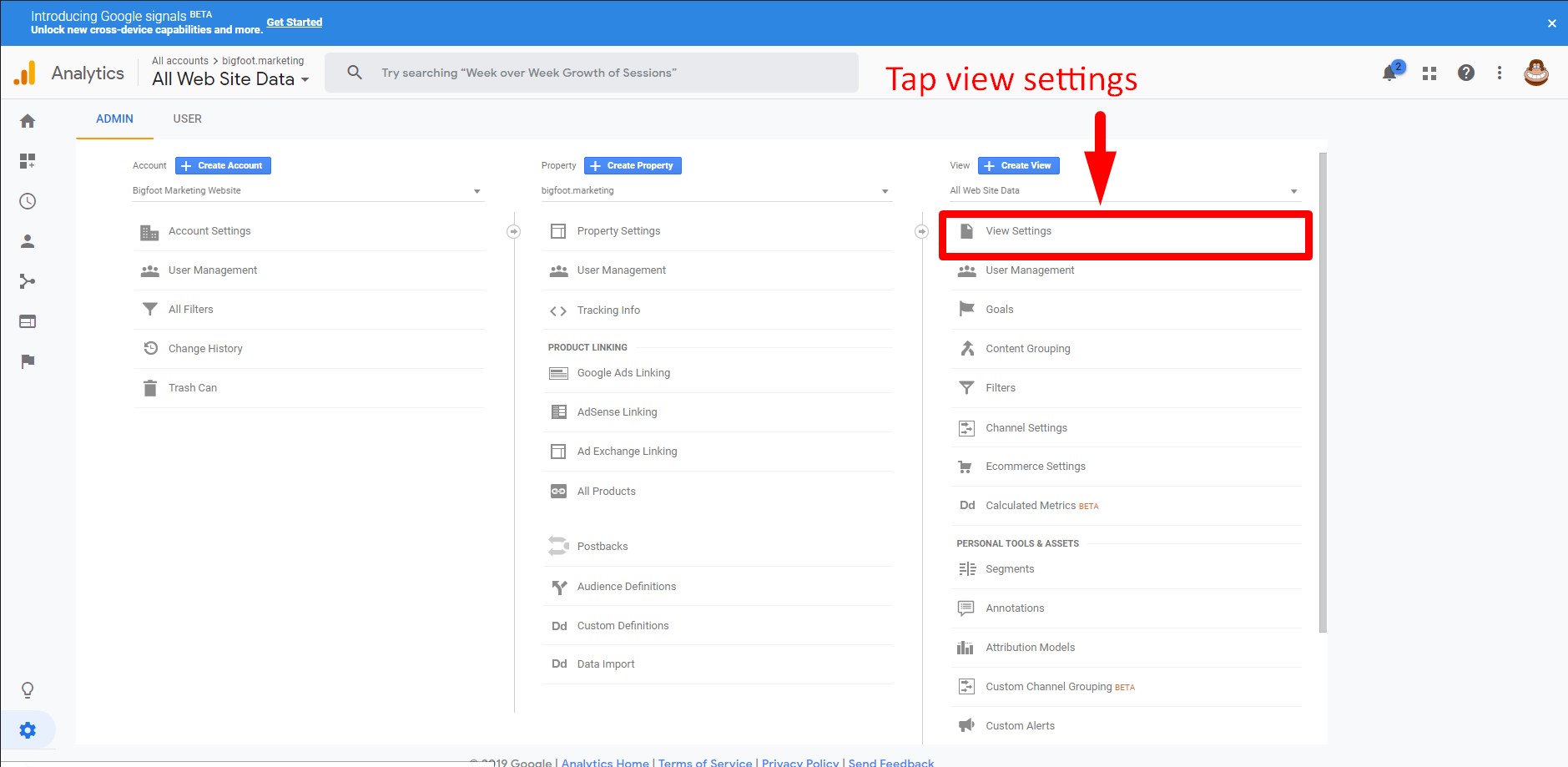Open the Get Started link

(x=294, y=22)
